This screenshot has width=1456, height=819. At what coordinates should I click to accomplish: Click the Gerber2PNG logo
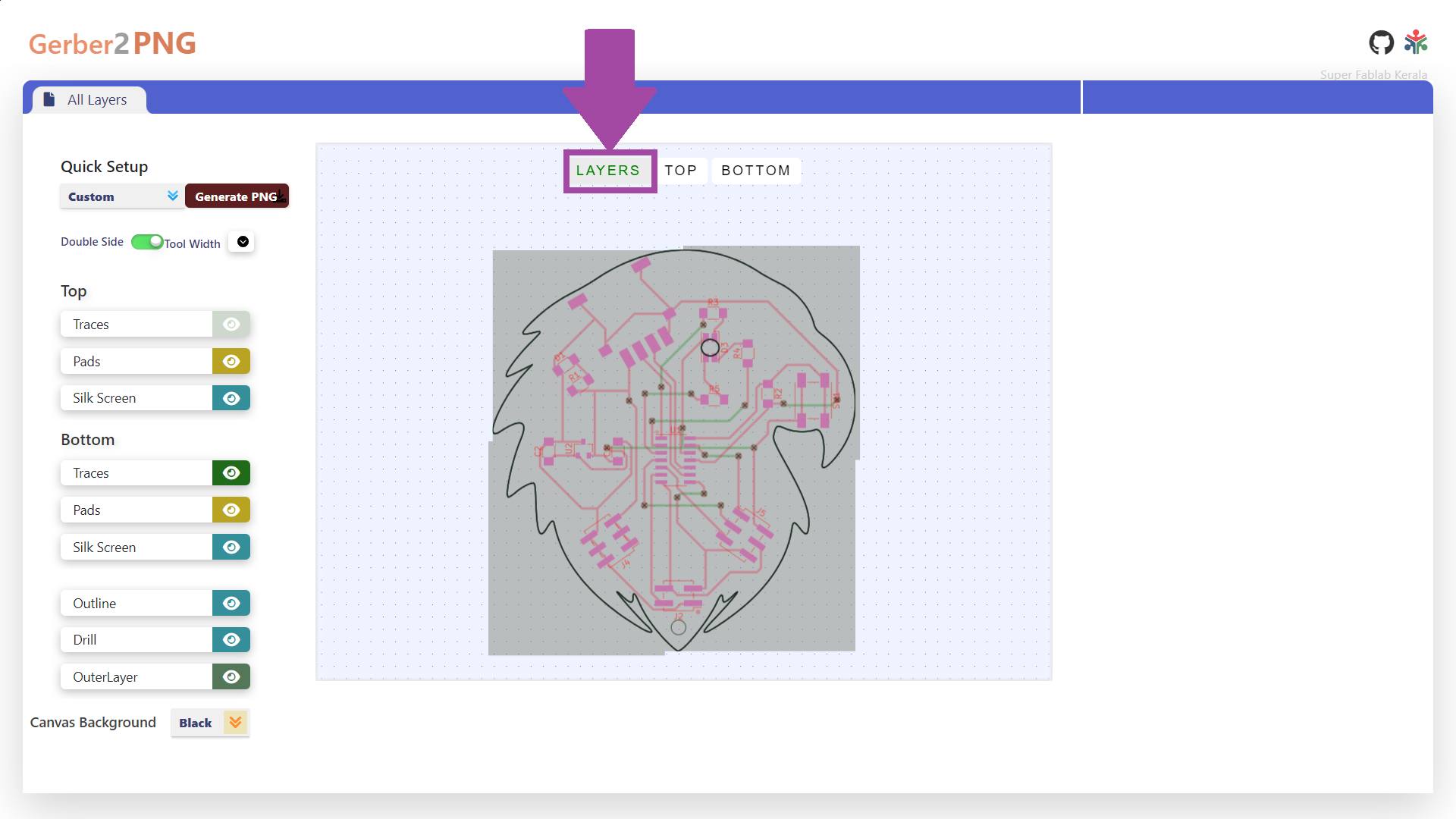(112, 43)
